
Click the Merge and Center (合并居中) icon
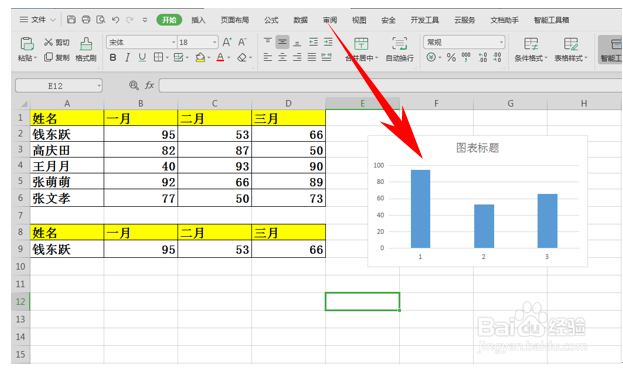tap(361, 44)
